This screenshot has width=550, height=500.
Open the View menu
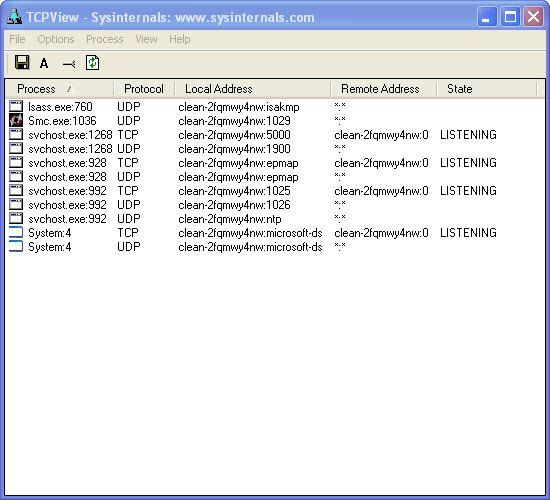click(146, 39)
